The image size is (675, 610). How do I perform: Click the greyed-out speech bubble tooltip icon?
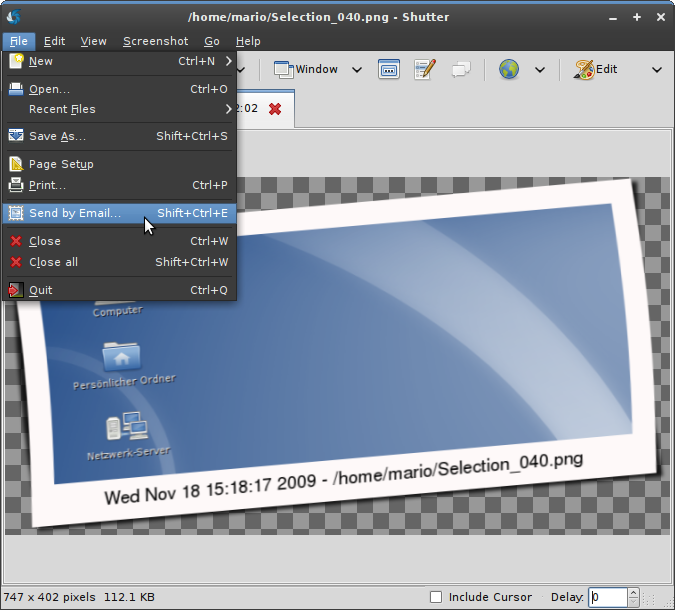click(x=460, y=69)
